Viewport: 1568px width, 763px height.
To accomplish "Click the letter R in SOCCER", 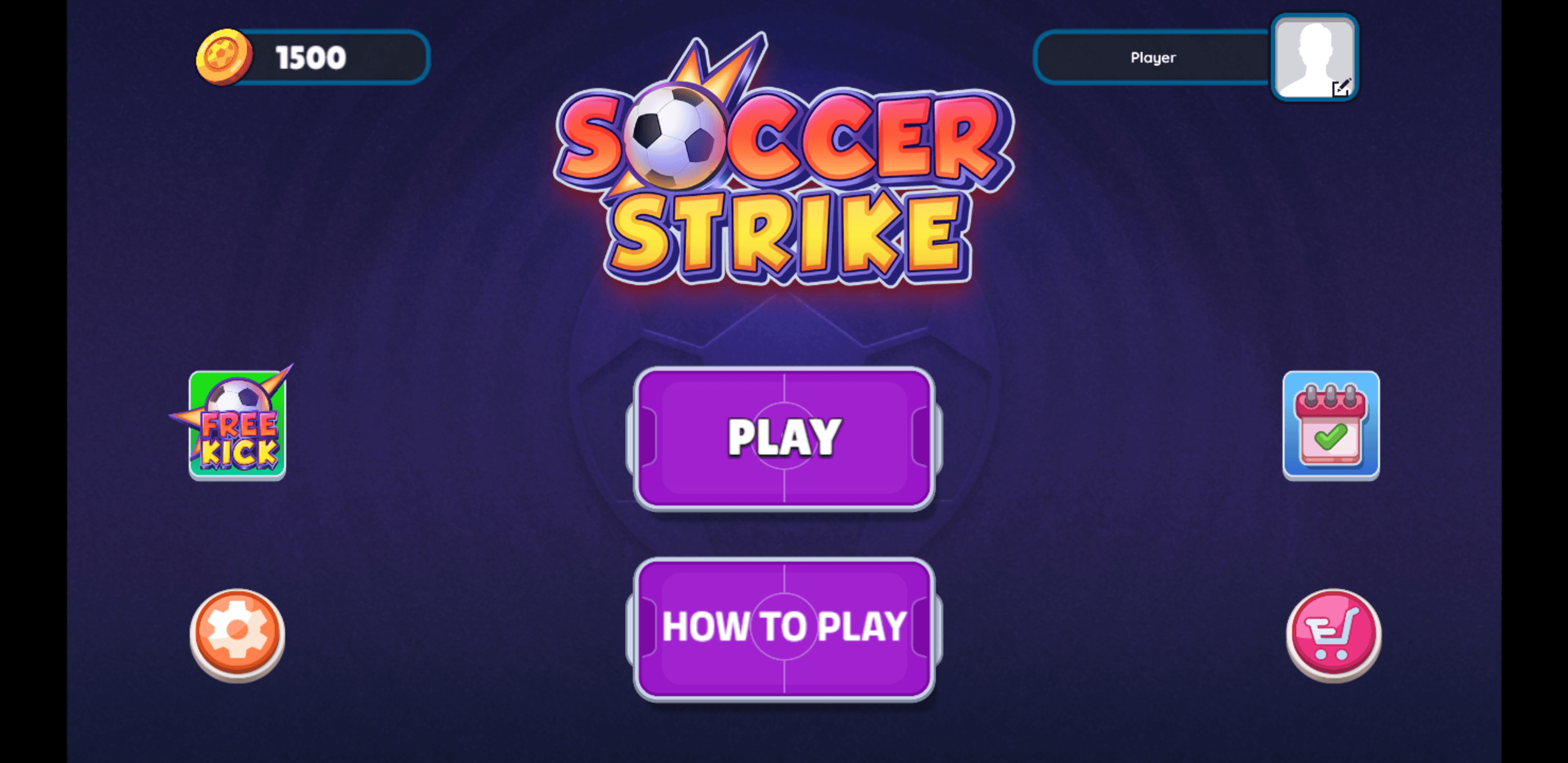I will point(962,139).
